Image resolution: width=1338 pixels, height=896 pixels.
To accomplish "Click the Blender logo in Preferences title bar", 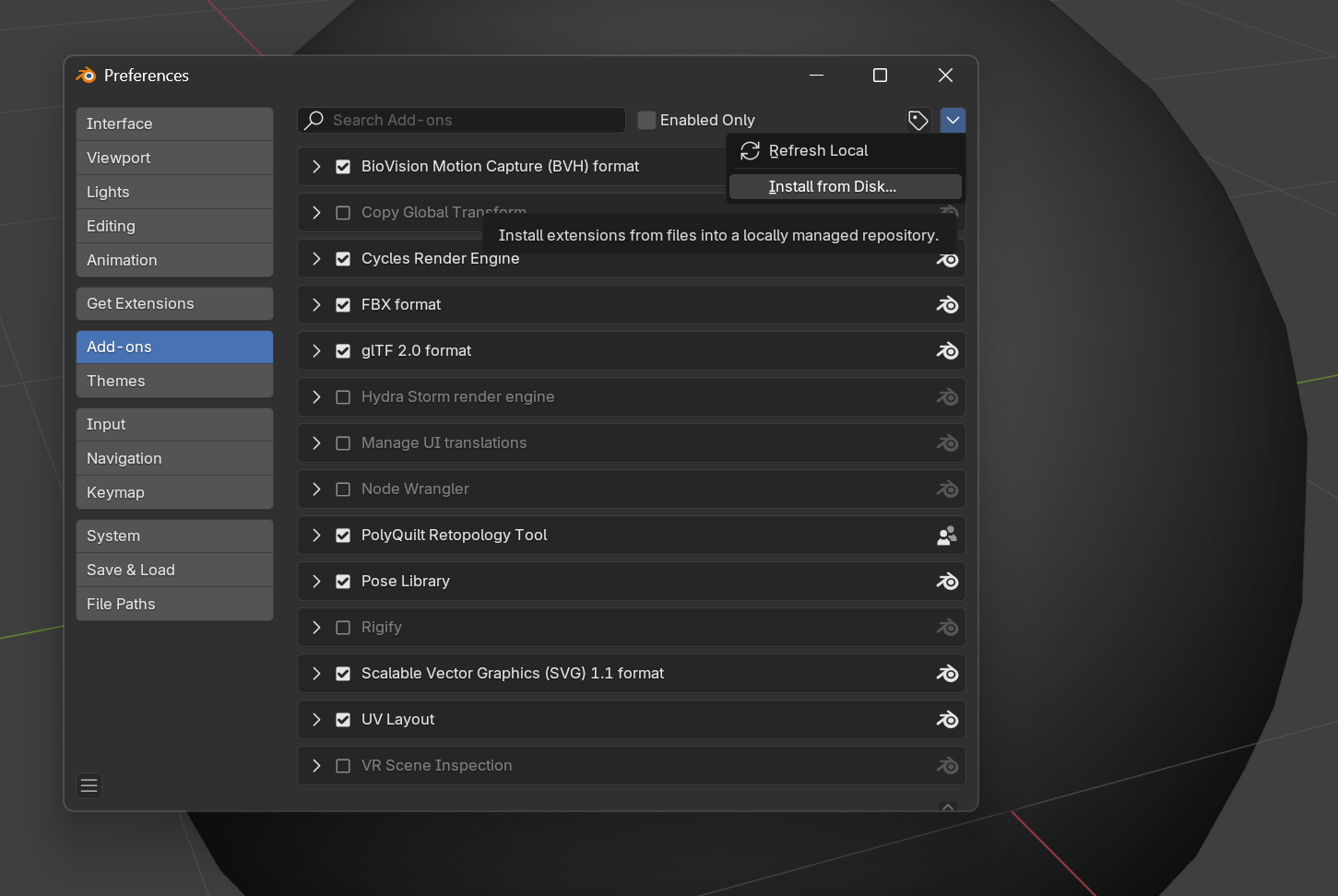I will pyautogui.click(x=86, y=75).
